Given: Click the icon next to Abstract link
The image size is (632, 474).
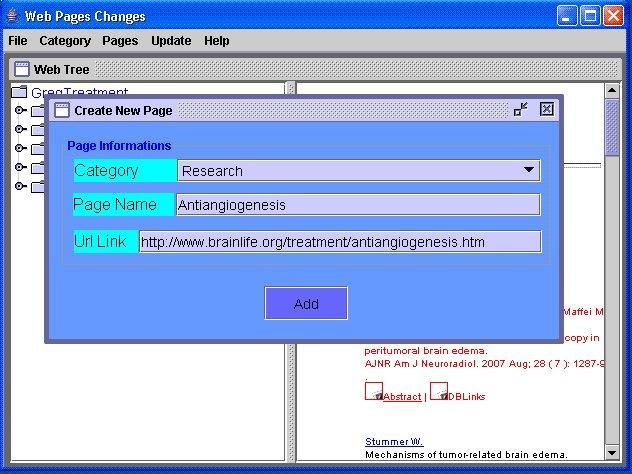Looking at the screenshot, I should coord(374,391).
